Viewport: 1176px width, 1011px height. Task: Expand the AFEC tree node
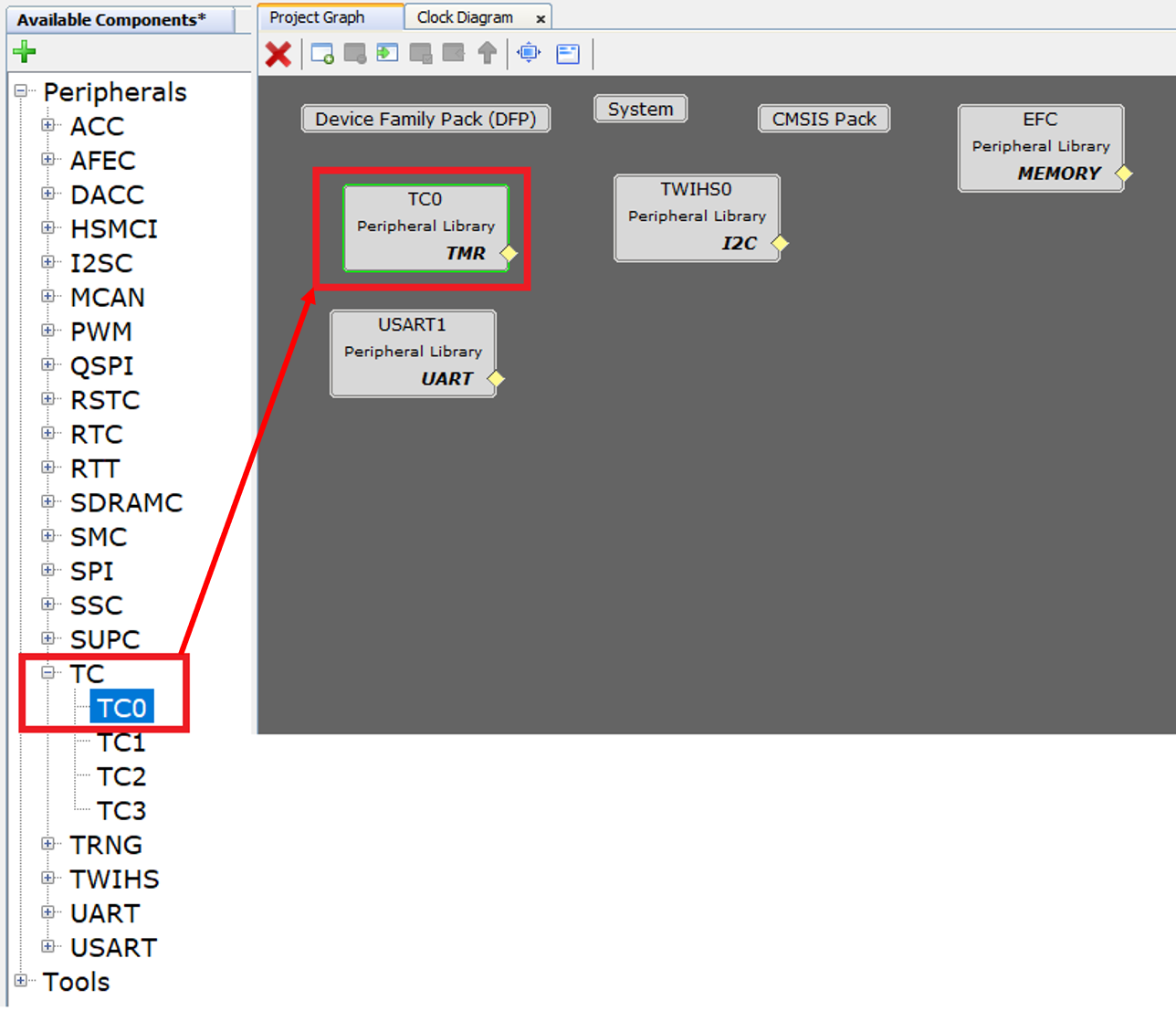(x=48, y=160)
